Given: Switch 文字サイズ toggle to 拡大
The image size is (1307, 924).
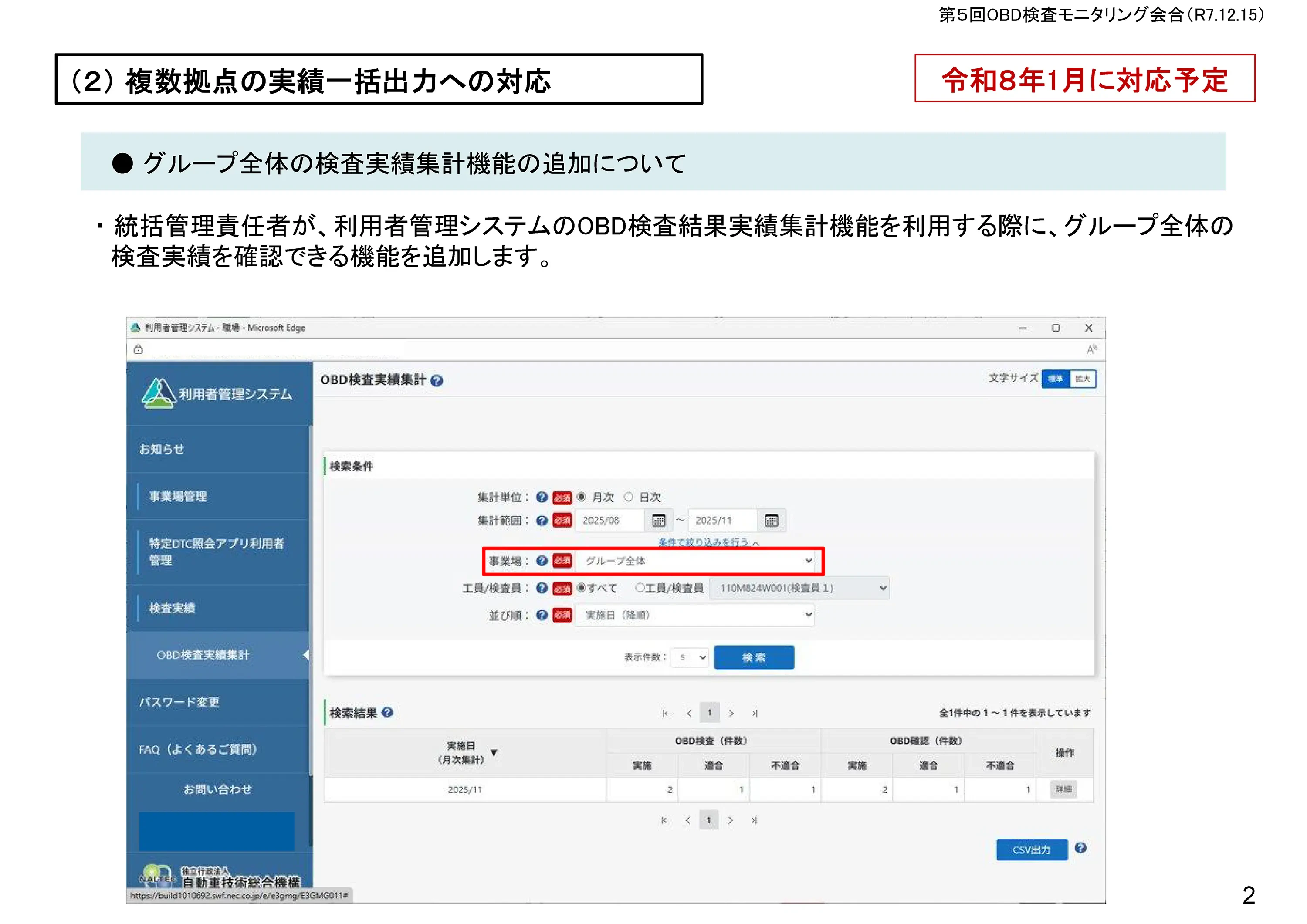Looking at the screenshot, I should click(x=1082, y=379).
